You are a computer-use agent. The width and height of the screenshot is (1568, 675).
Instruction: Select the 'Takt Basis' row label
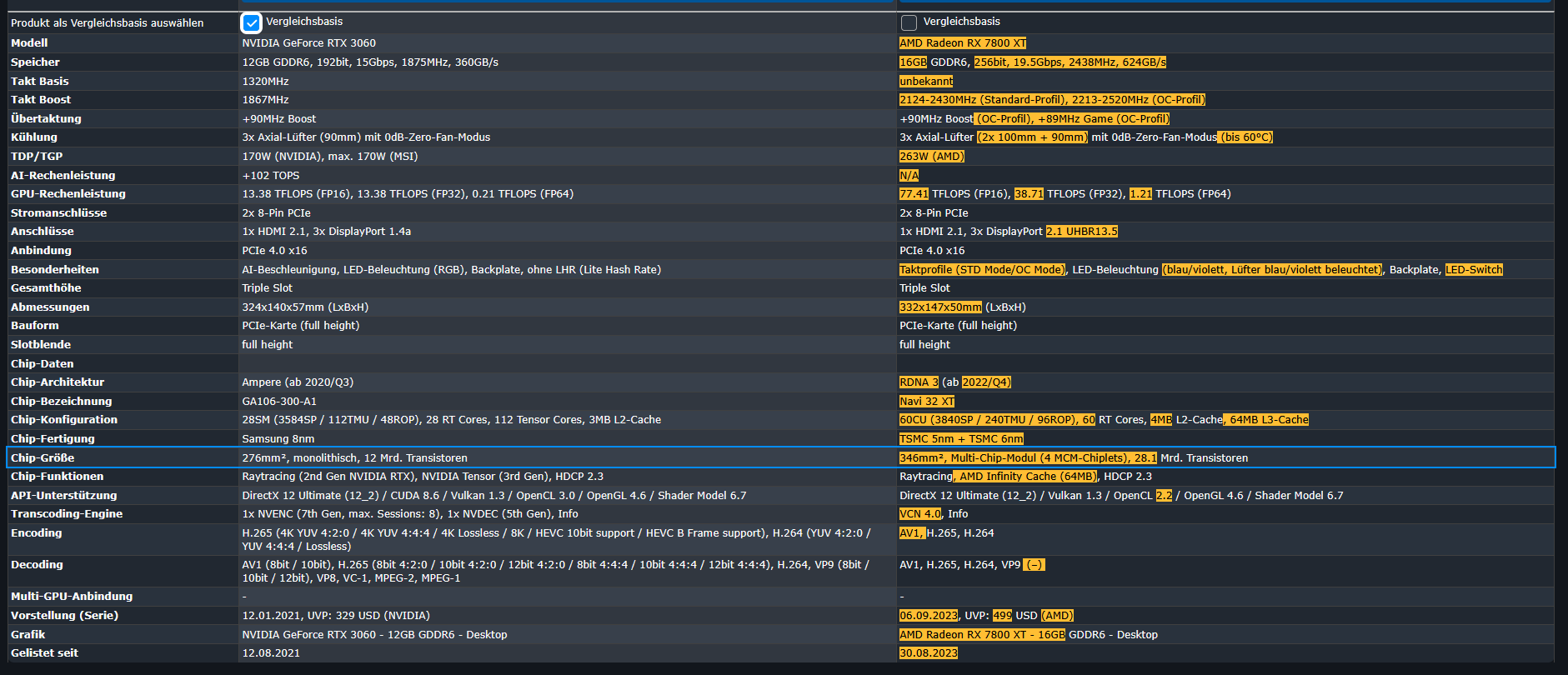tap(39, 81)
